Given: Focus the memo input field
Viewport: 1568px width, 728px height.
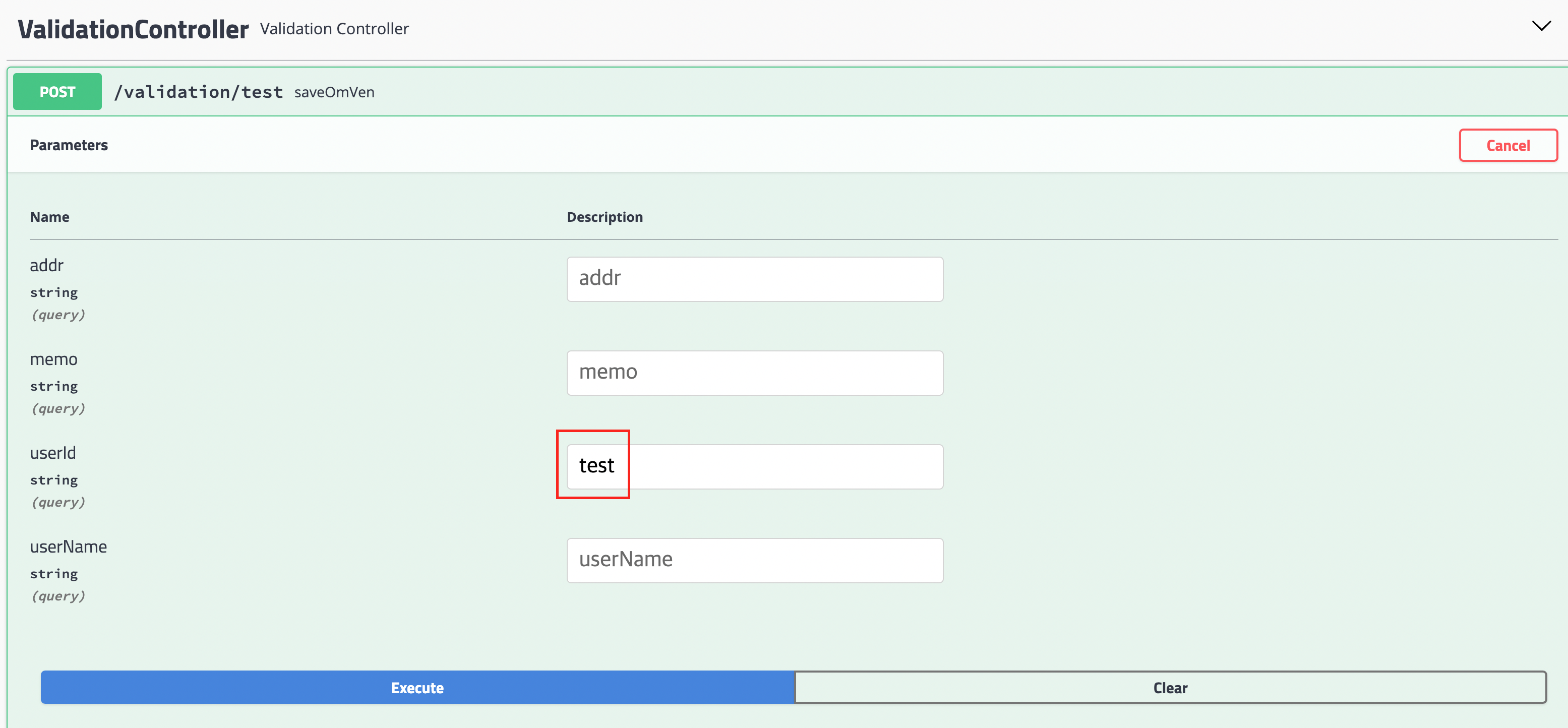Looking at the screenshot, I should [x=754, y=373].
